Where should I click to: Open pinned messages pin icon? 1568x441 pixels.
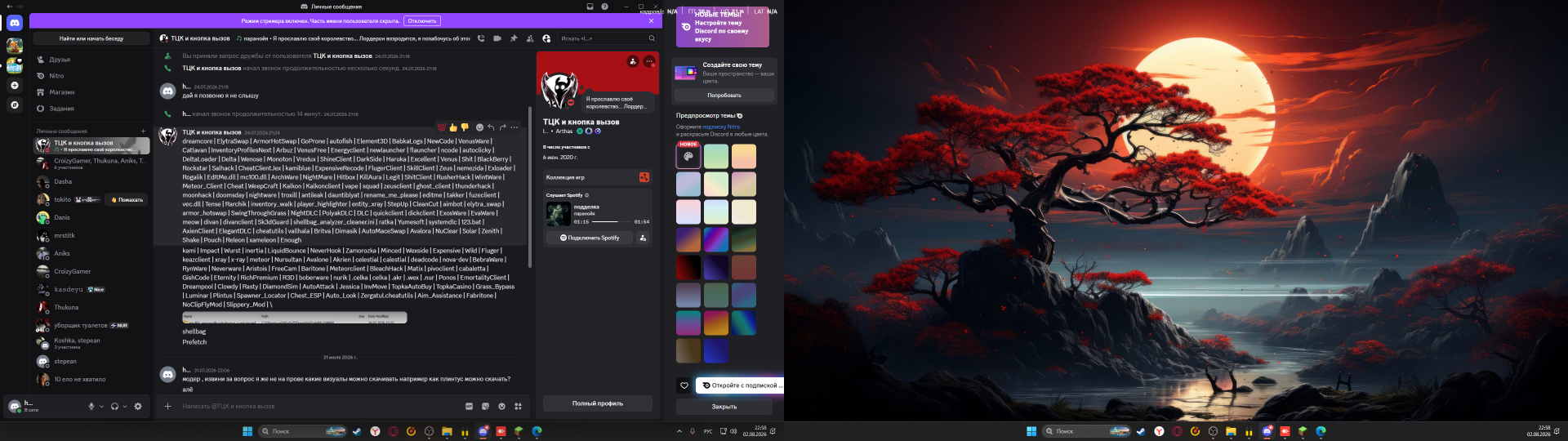point(514,38)
